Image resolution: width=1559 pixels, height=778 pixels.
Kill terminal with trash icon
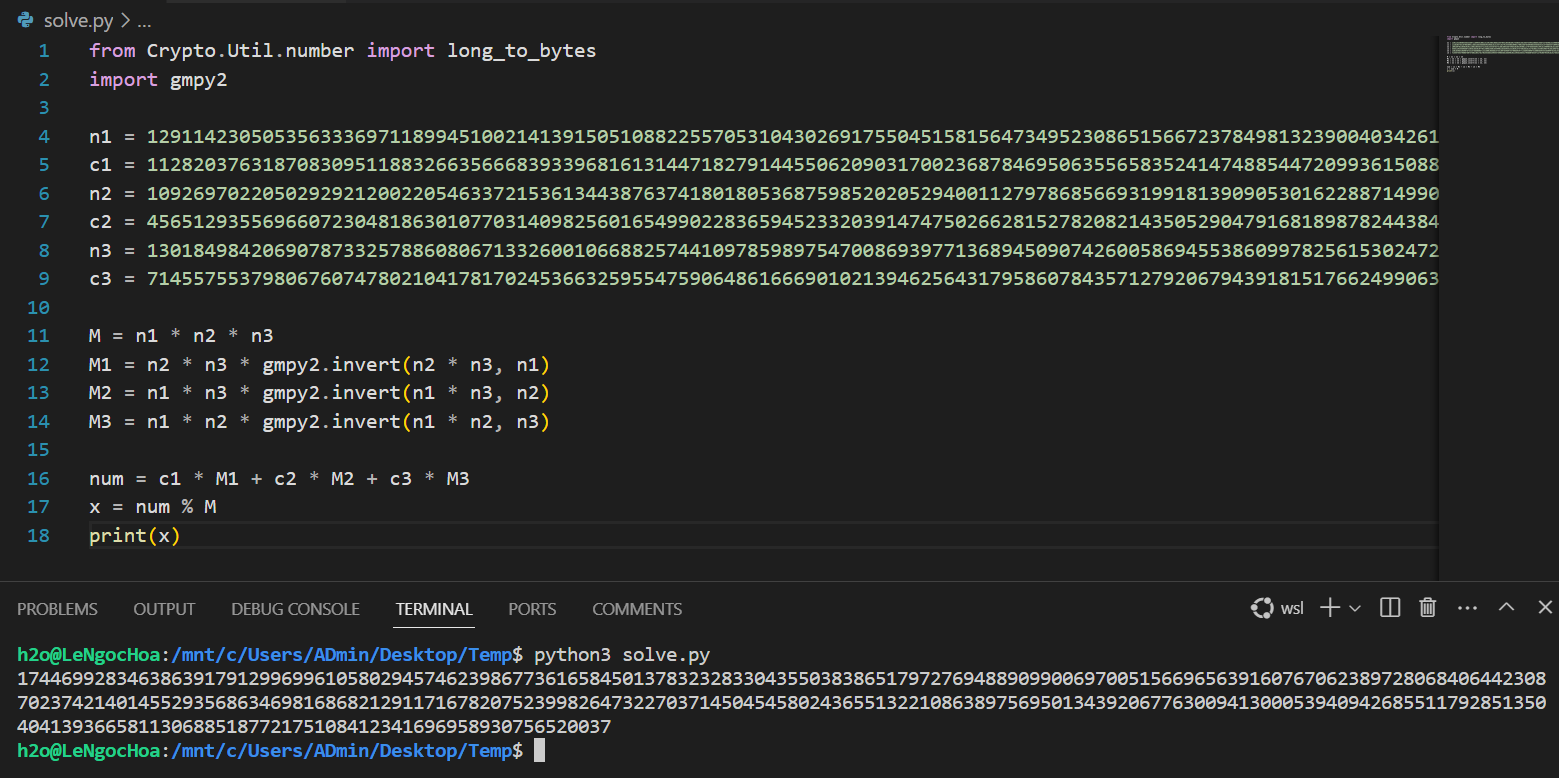pos(1428,608)
